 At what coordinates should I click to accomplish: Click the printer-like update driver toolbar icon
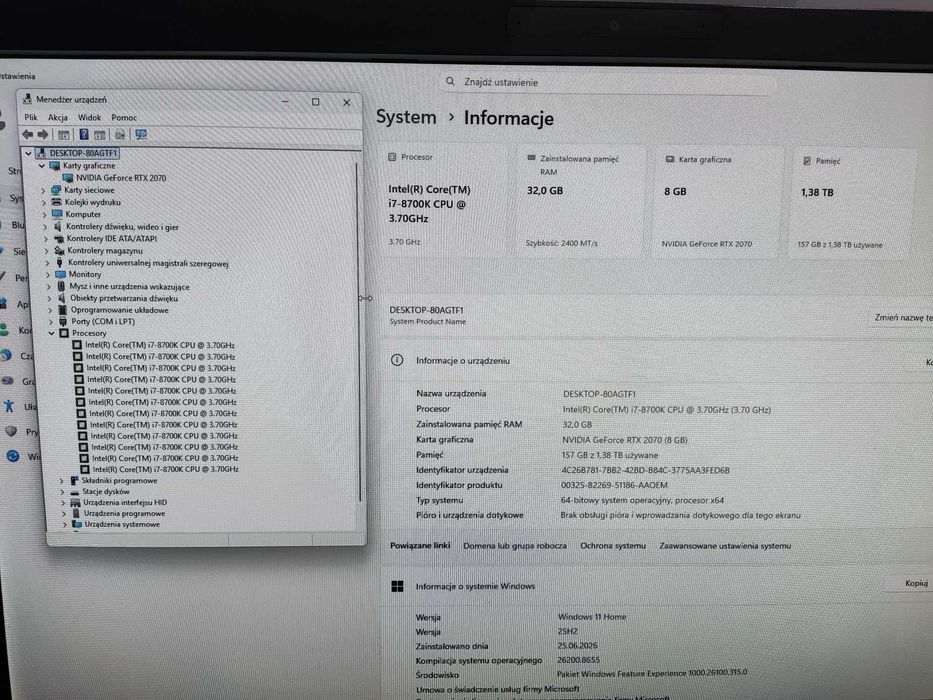120,135
